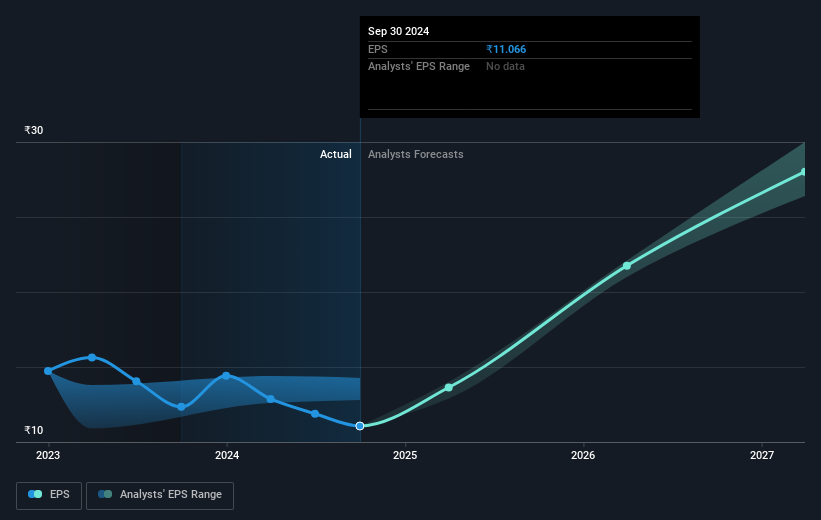Click the 'Analysts' EPS Range' tooltip row label
Image resolution: width=821 pixels, height=520 pixels.
tap(419, 67)
